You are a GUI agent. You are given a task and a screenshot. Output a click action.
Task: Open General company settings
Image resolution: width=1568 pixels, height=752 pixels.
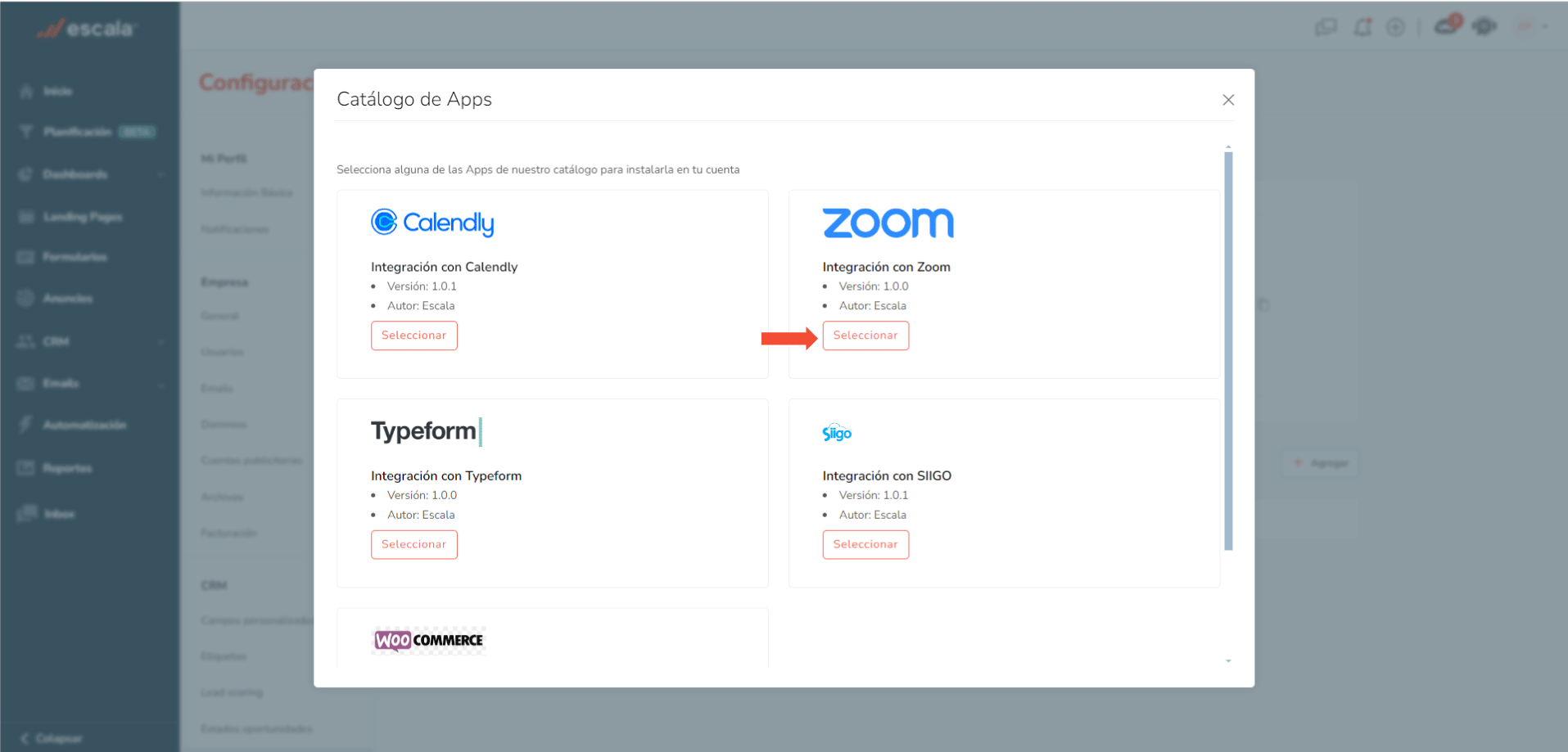click(220, 316)
